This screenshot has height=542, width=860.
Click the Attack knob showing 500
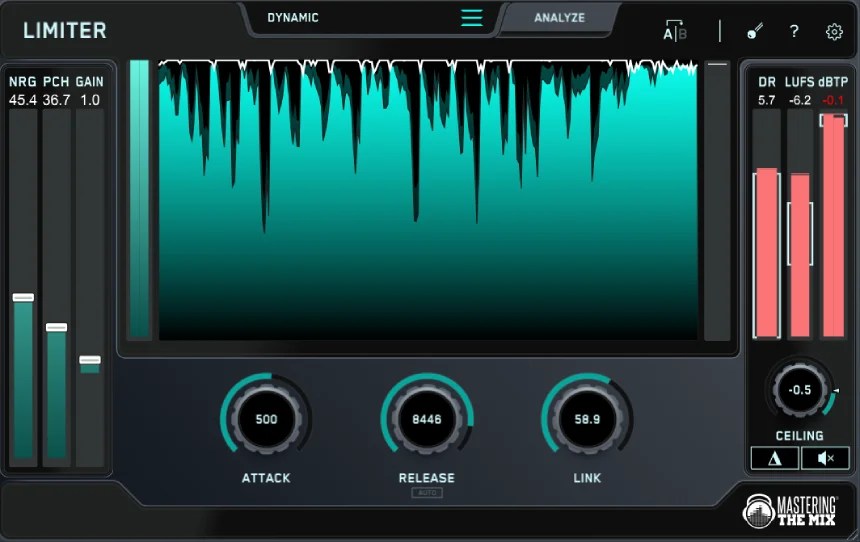267,419
